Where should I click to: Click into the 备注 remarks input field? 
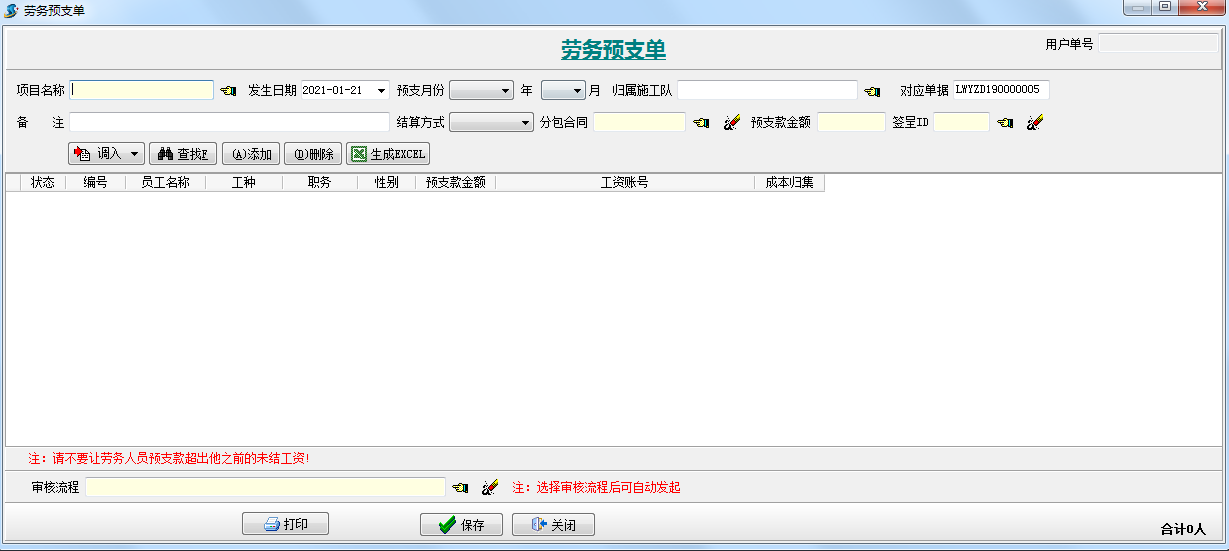click(229, 123)
